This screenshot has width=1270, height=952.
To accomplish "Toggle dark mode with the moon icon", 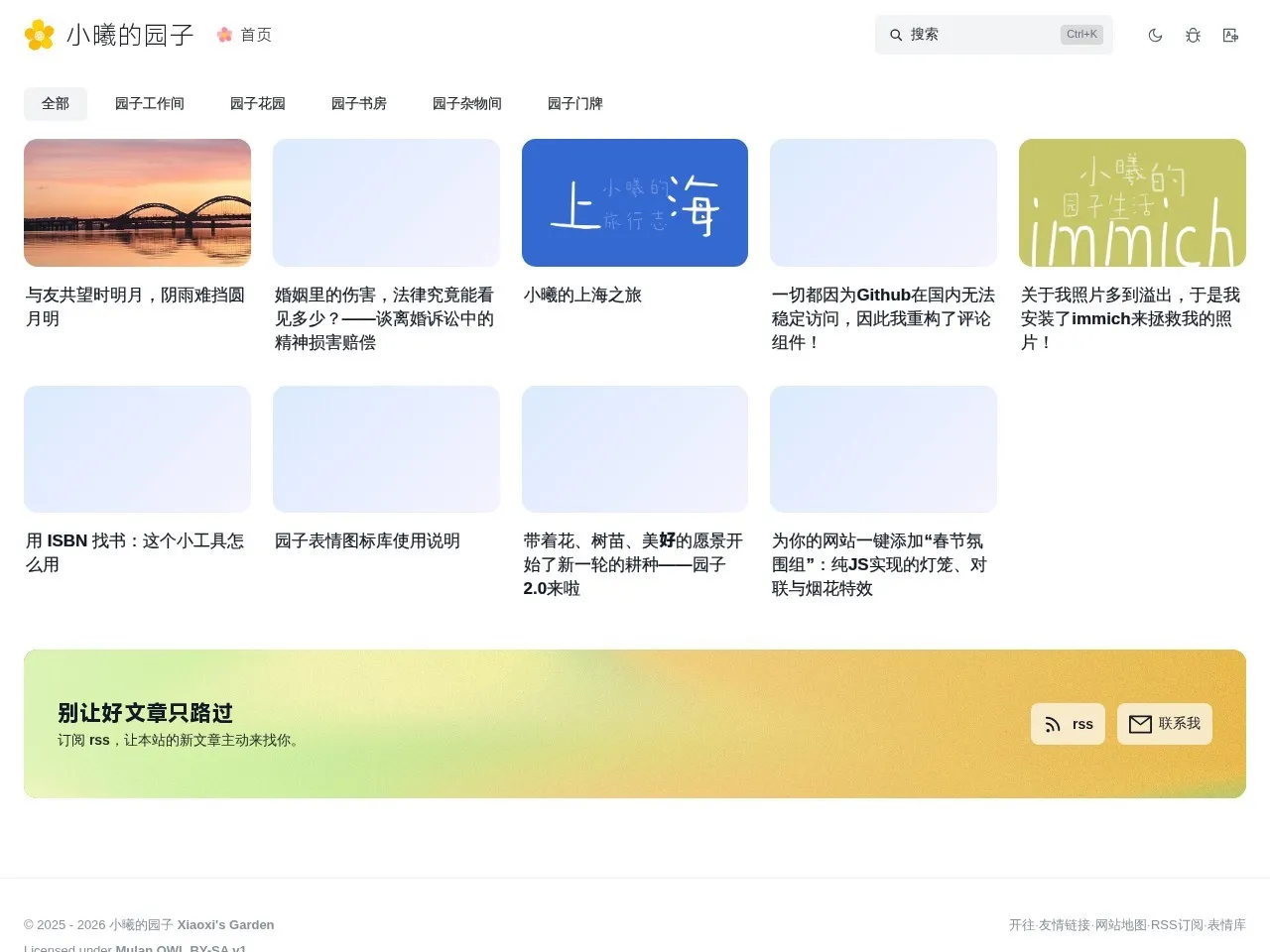I will click(1155, 35).
